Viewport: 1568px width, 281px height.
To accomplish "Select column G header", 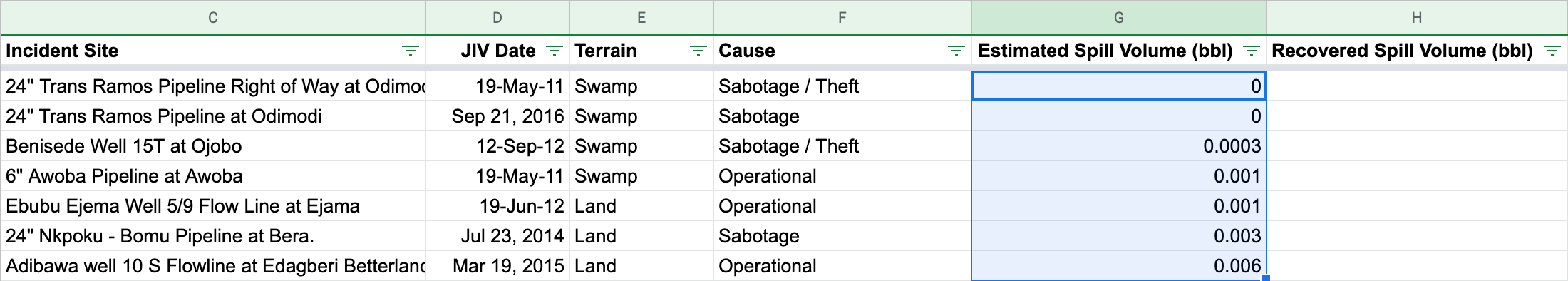I will click(x=1119, y=18).
